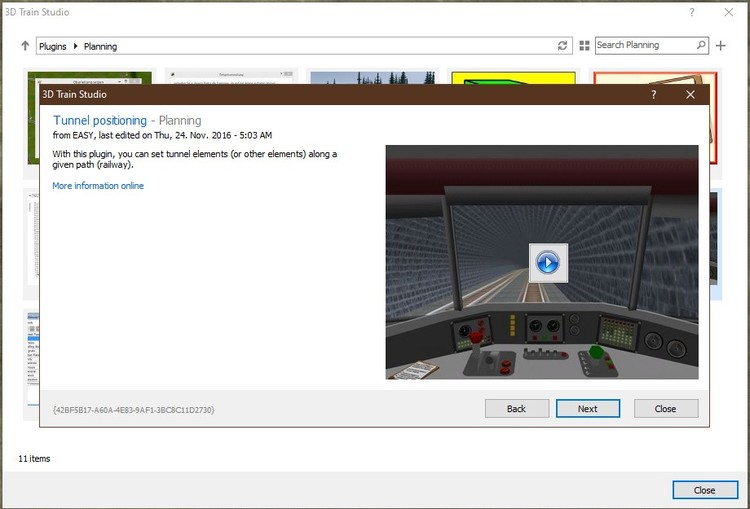Play the tunnel positioning preview video

tap(548, 263)
